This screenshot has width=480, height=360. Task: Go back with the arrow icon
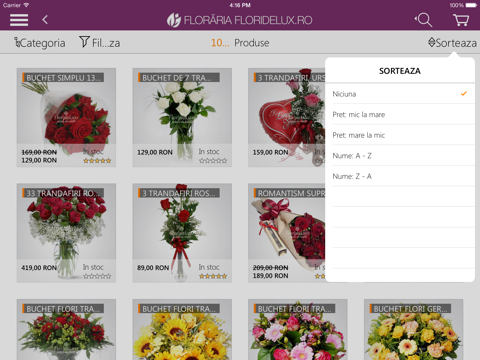45,20
